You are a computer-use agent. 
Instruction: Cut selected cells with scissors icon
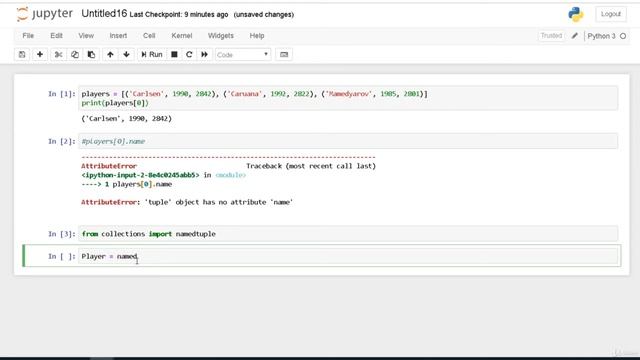58,54
